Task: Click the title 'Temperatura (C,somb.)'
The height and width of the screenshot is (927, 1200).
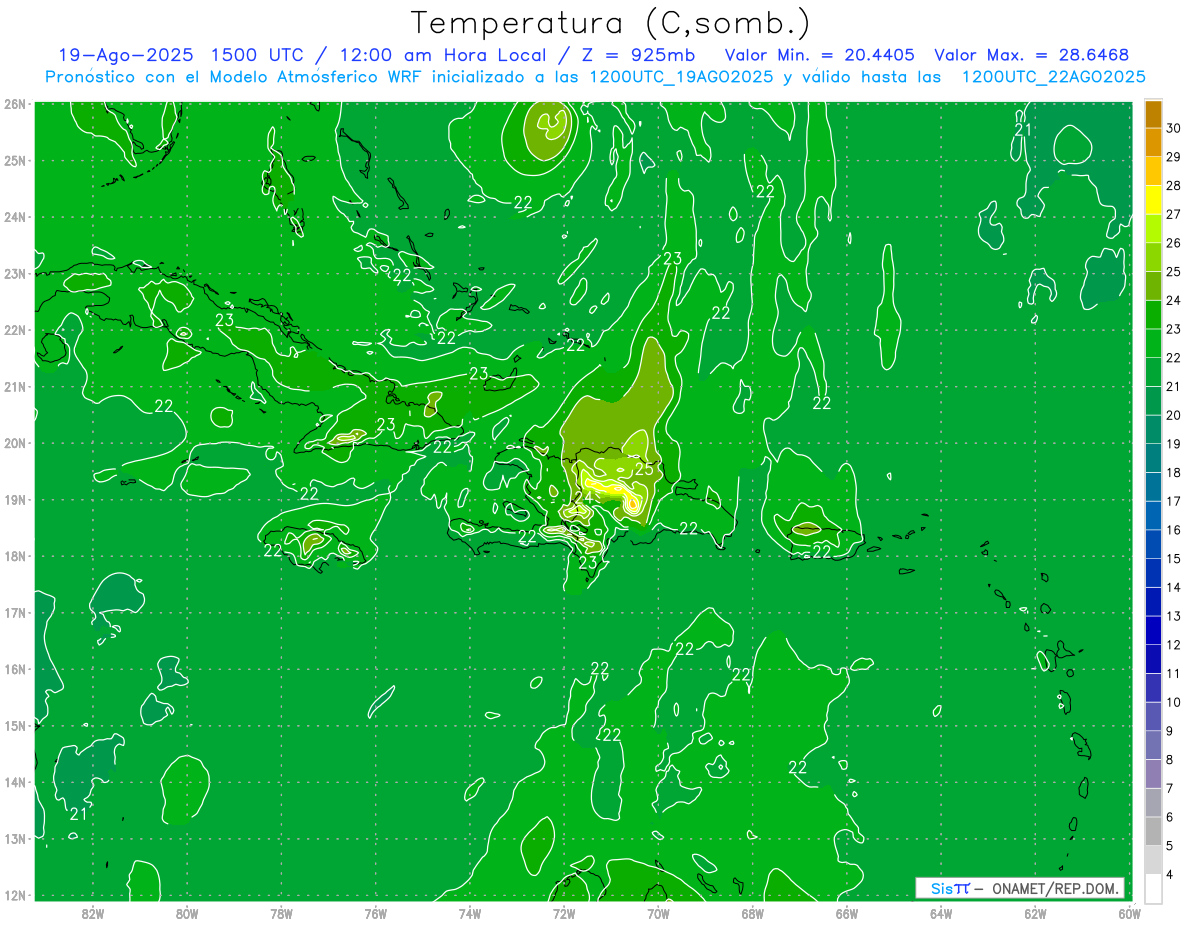Action: click(611, 23)
